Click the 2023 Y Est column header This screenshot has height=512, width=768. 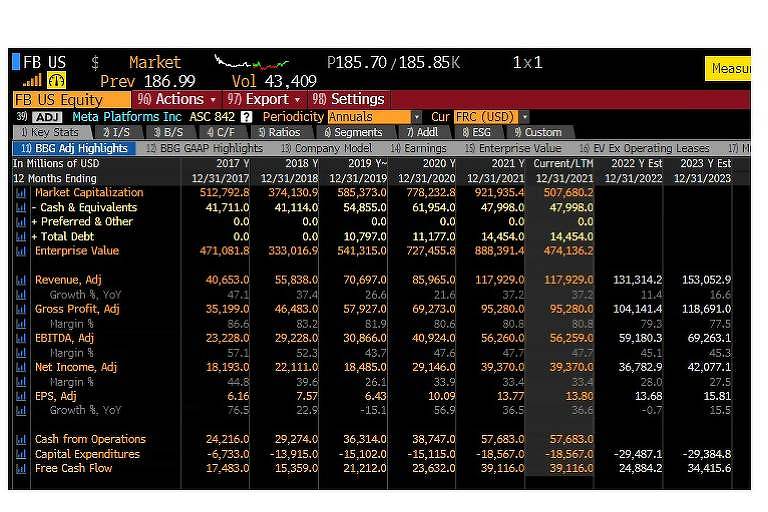click(x=706, y=163)
